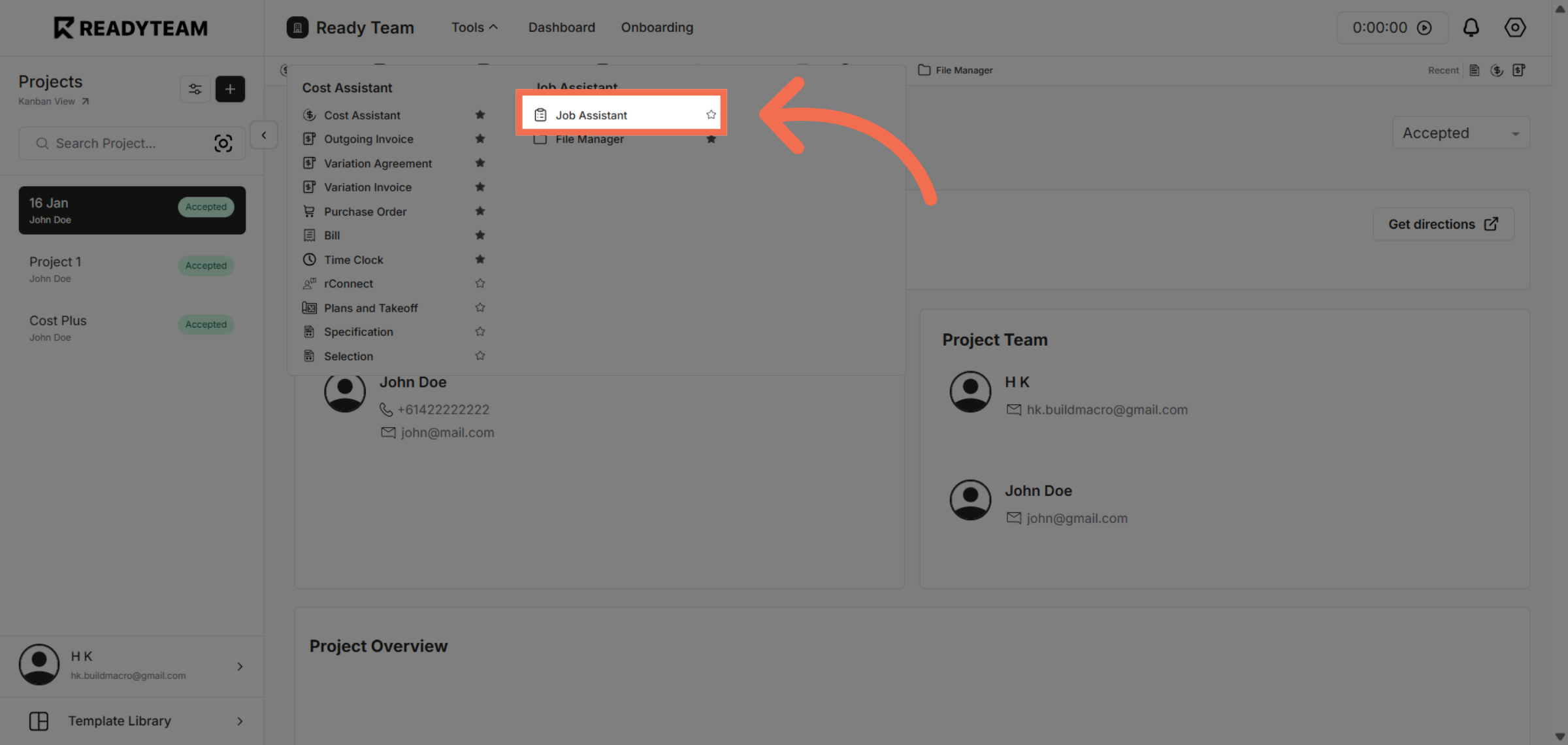Collapse the Tools menu chevron
The image size is (1568, 745).
[x=495, y=27]
